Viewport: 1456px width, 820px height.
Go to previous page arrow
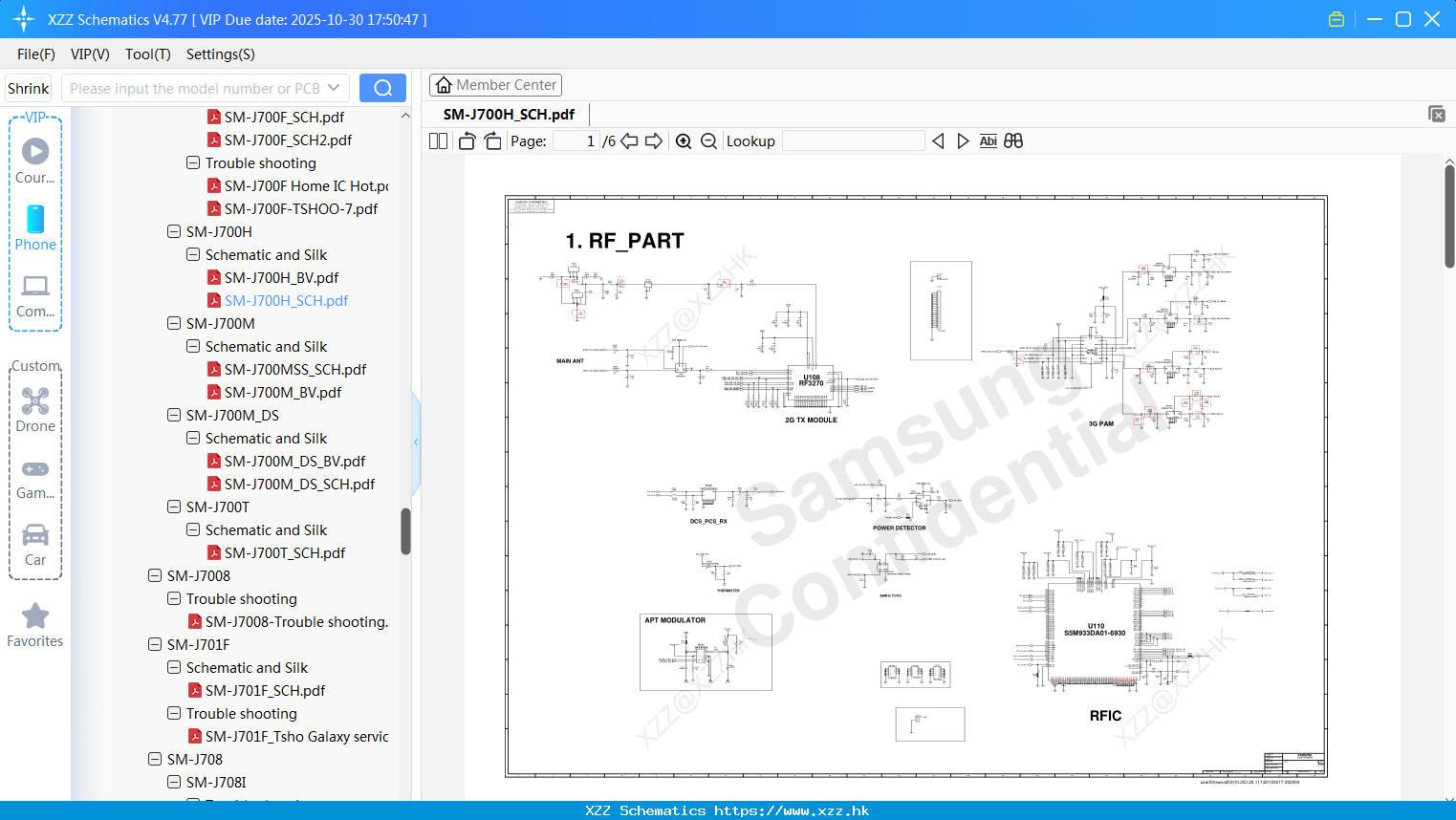(629, 141)
